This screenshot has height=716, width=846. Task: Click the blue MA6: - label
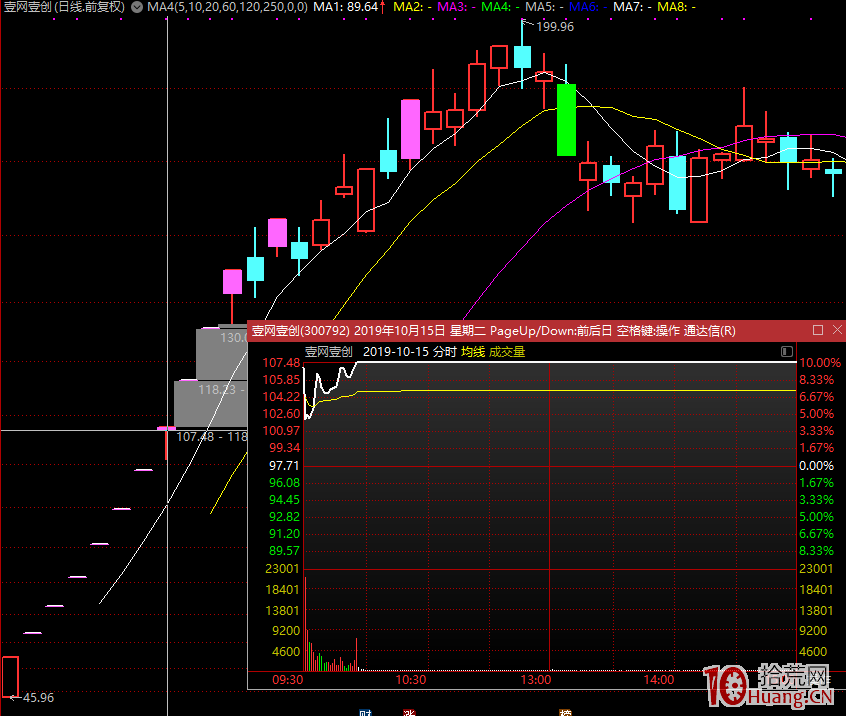[x=588, y=7]
